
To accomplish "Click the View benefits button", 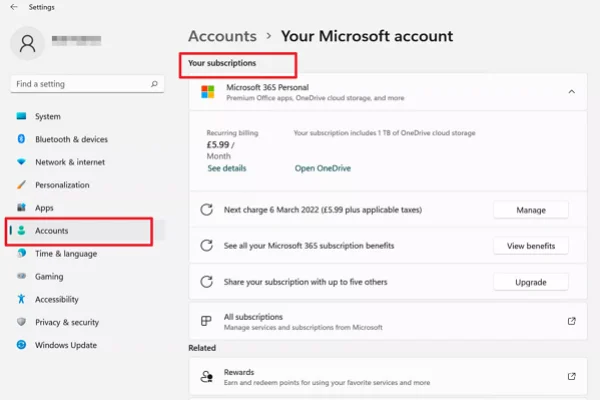I will pos(530,246).
